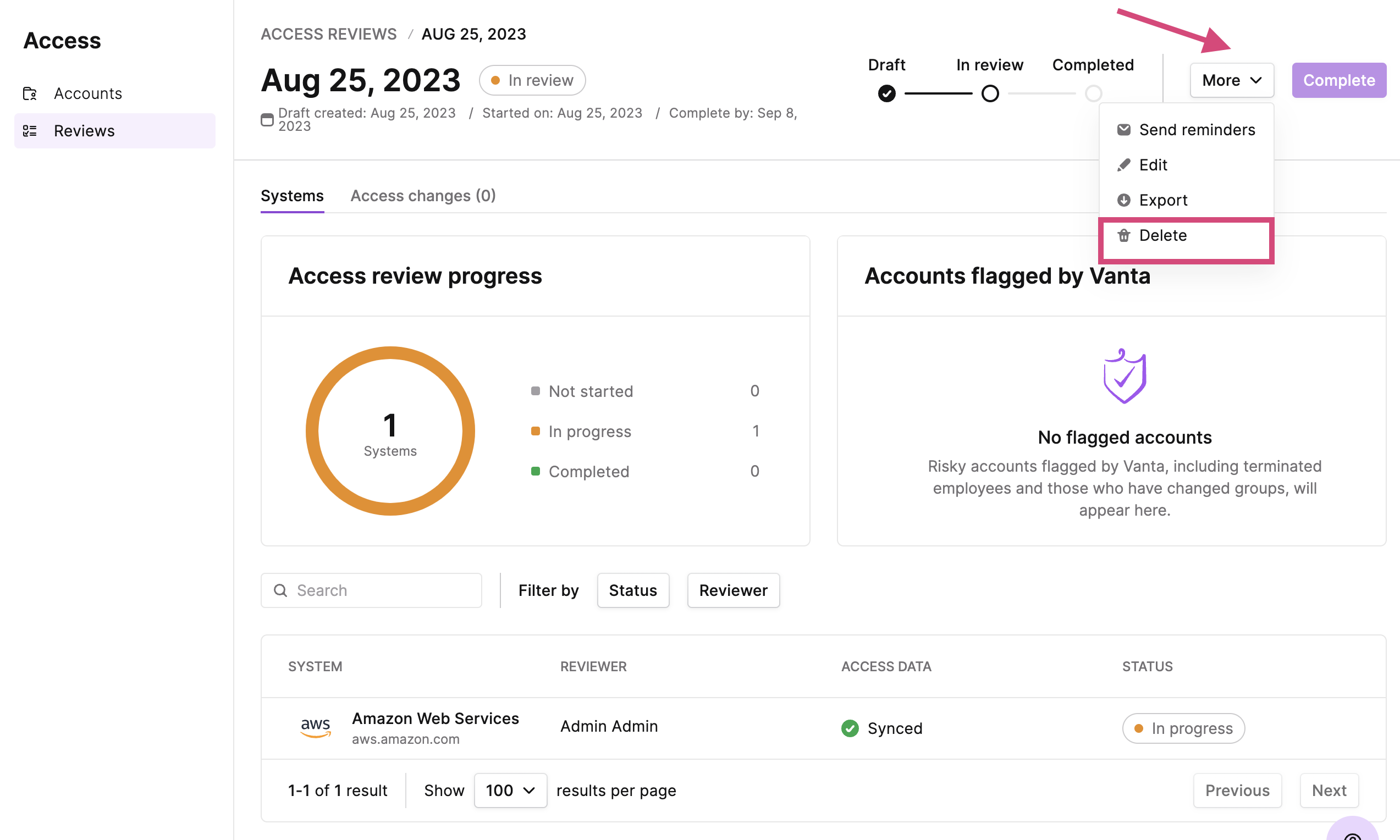Switch to the Systems tab

coord(292,196)
